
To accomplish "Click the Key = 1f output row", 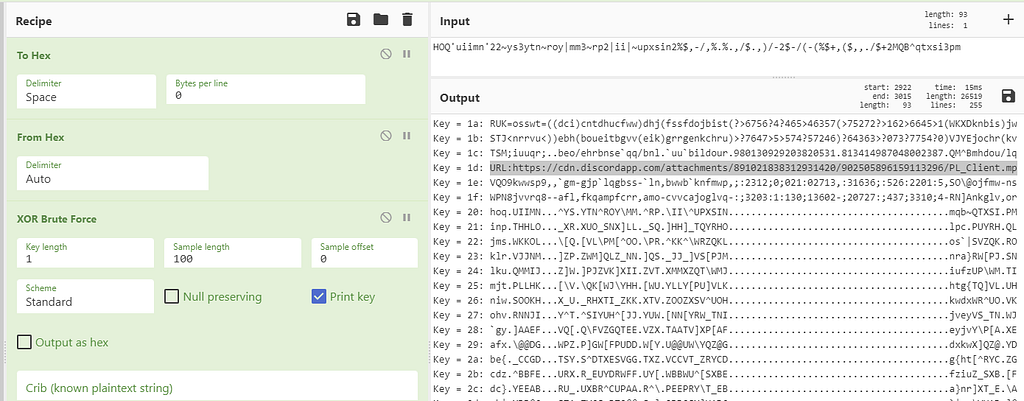I will (x=725, y=197).
